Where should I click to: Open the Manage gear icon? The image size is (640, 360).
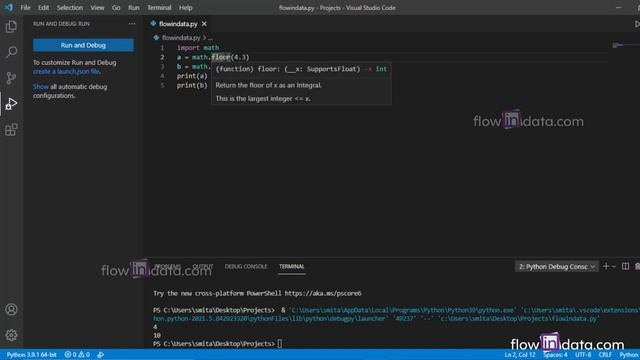tap(11, 335)
